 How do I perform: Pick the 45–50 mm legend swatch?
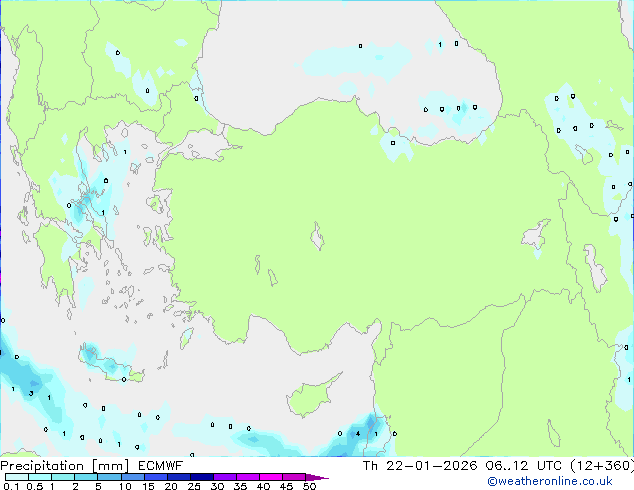click(294, 477)
